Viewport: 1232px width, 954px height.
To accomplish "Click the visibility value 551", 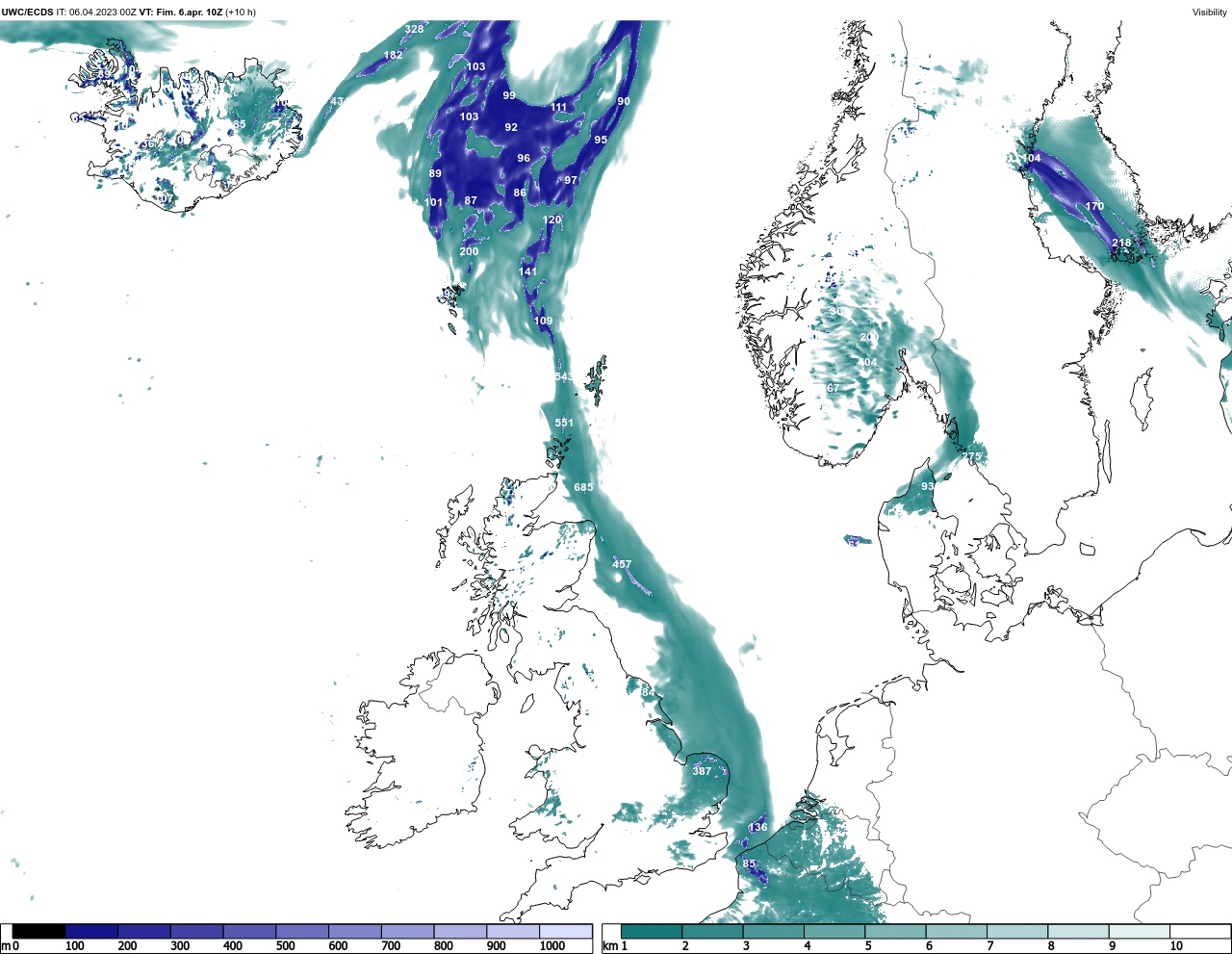I will 564,423.
